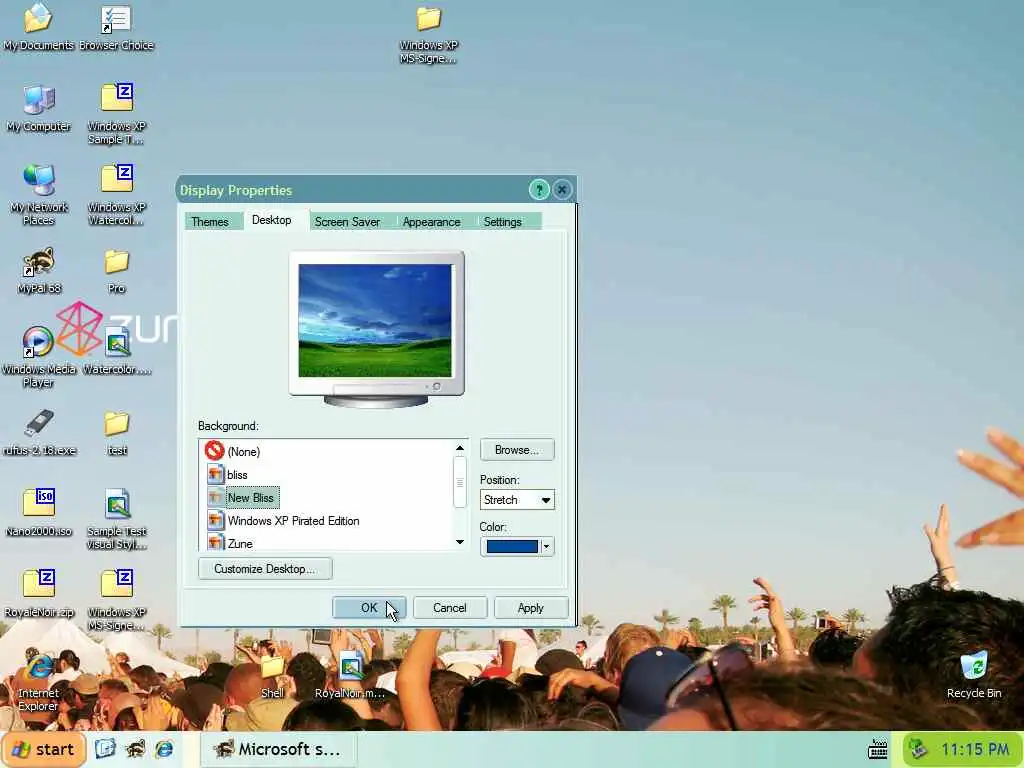1024x768 pixels.
Task: Select the Desktop tab
Action: click(x=272, y=220)
